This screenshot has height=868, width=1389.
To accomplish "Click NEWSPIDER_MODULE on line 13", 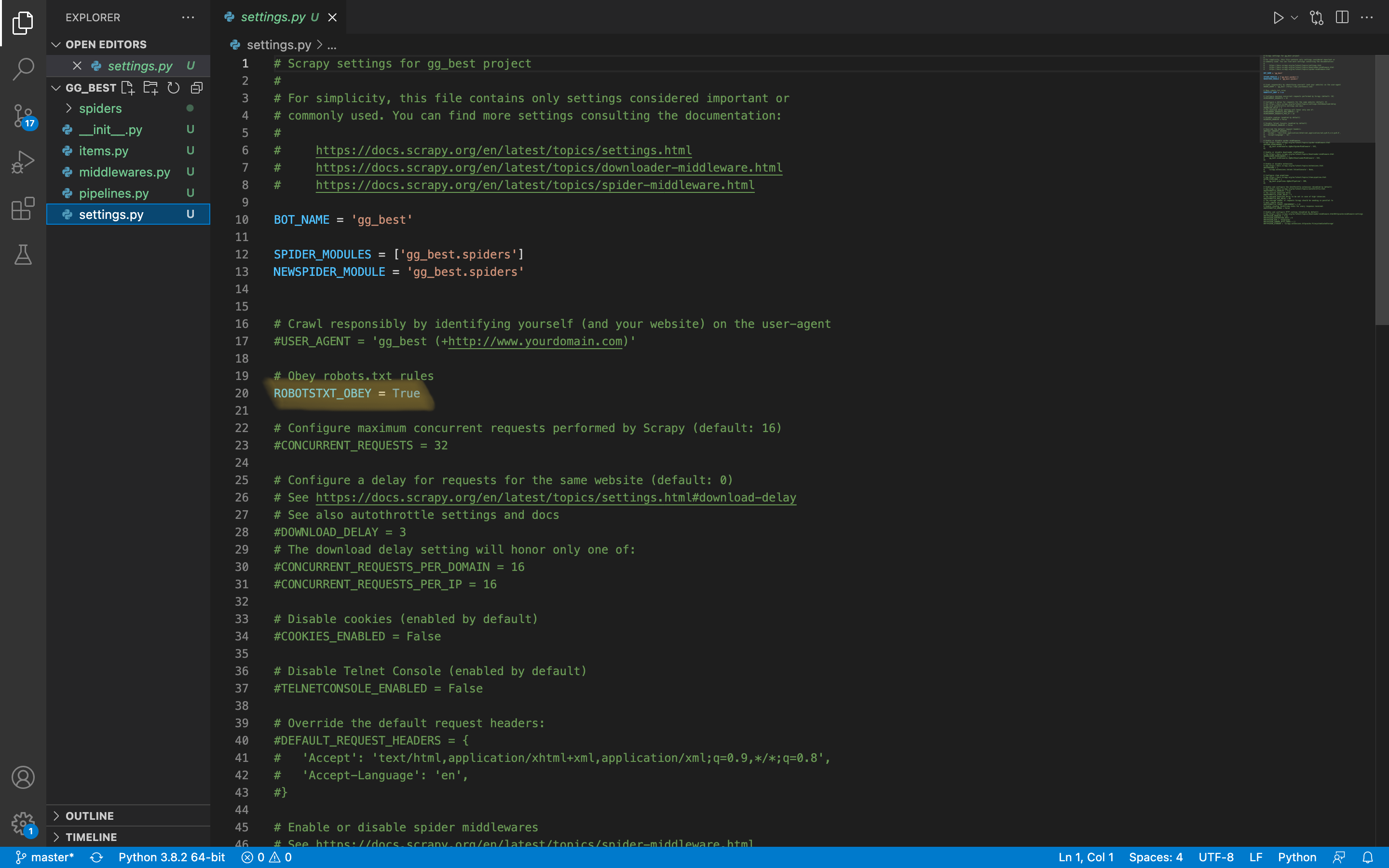I will pos(329,272).
